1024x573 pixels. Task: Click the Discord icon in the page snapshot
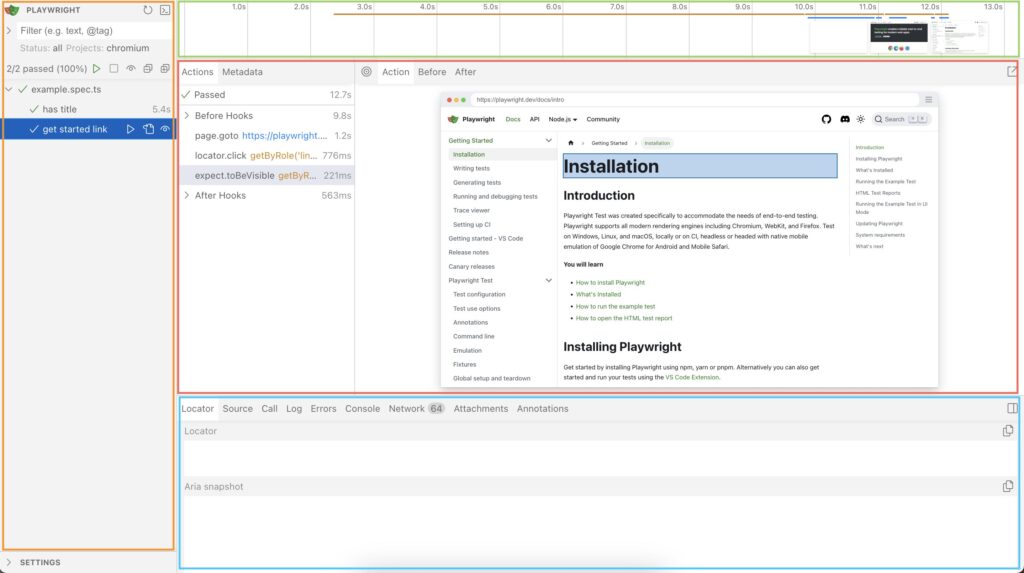click(844, 119)
